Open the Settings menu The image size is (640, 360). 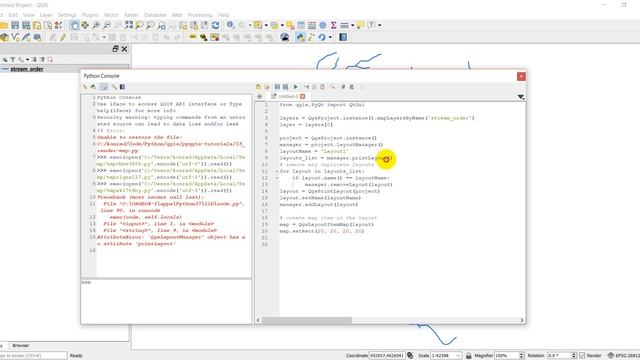[x=67, y=15]
